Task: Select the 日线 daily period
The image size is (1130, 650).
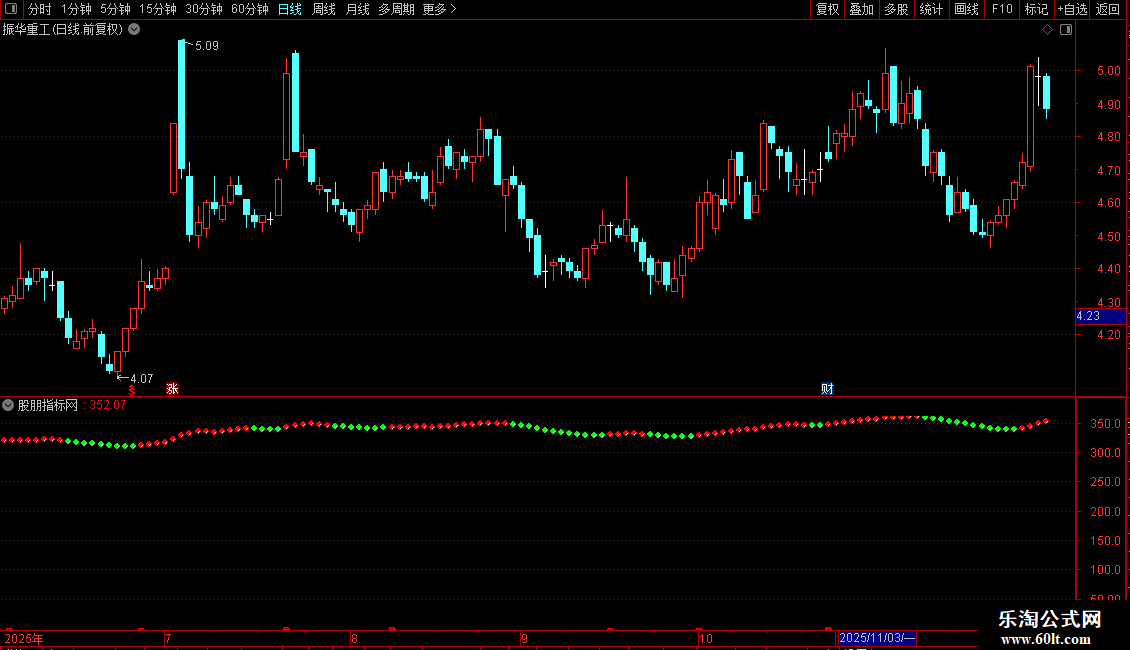Action: coord(290,9)
